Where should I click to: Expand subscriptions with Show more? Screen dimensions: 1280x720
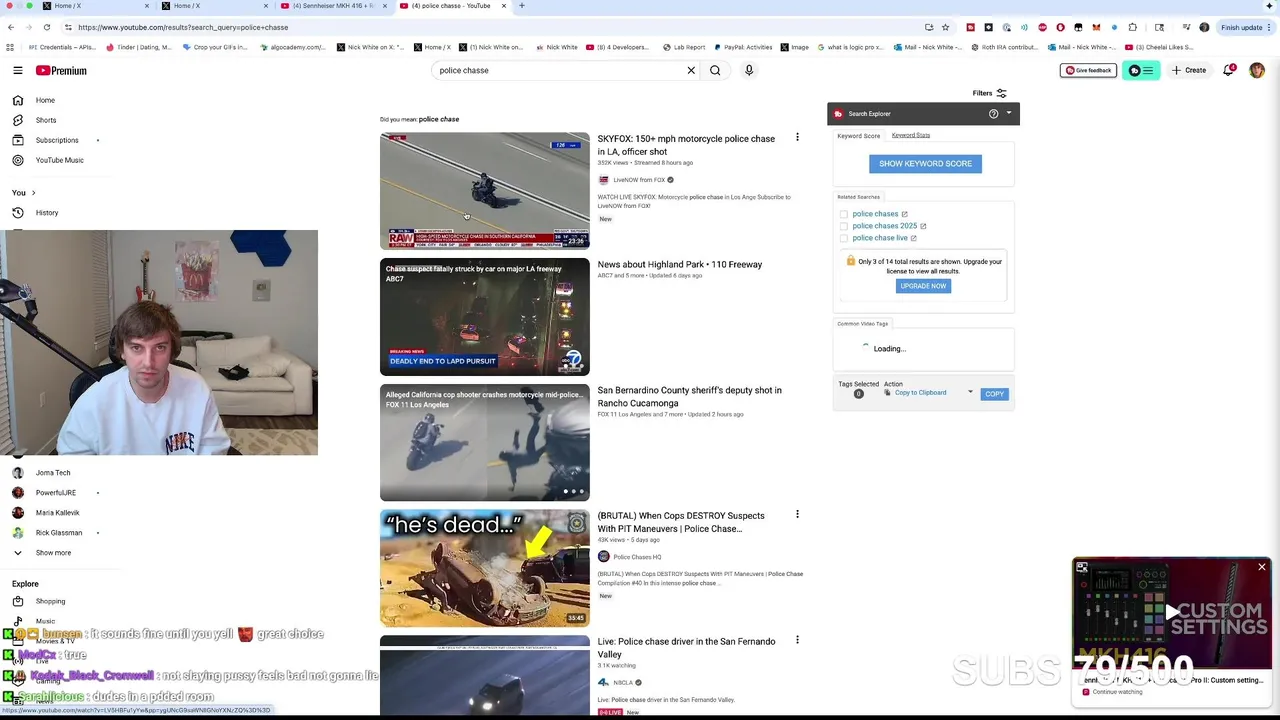[53, 553]
